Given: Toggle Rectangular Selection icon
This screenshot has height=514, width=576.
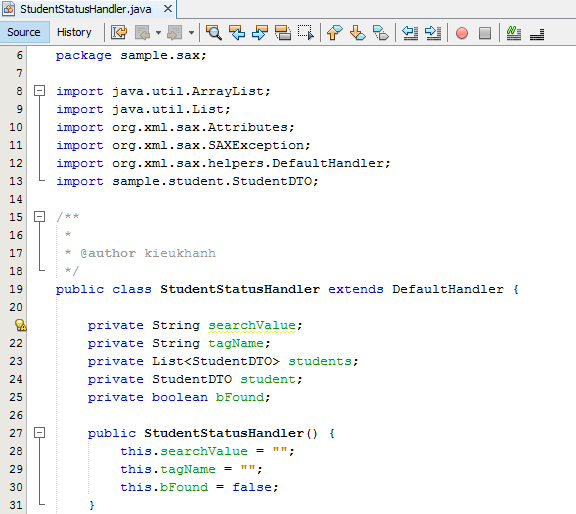Looking at the screenshot, I should pyautogui.click(x=306, y=32).
